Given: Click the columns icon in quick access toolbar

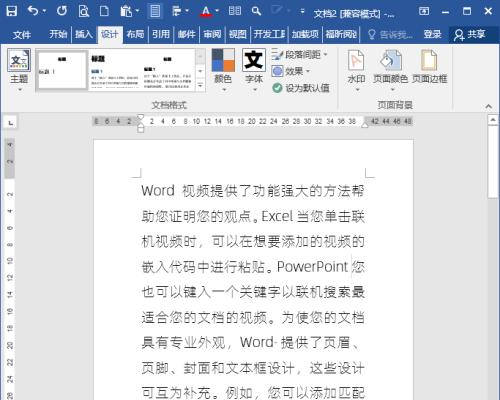Looking at the screenshot, I should click(235, 11).
